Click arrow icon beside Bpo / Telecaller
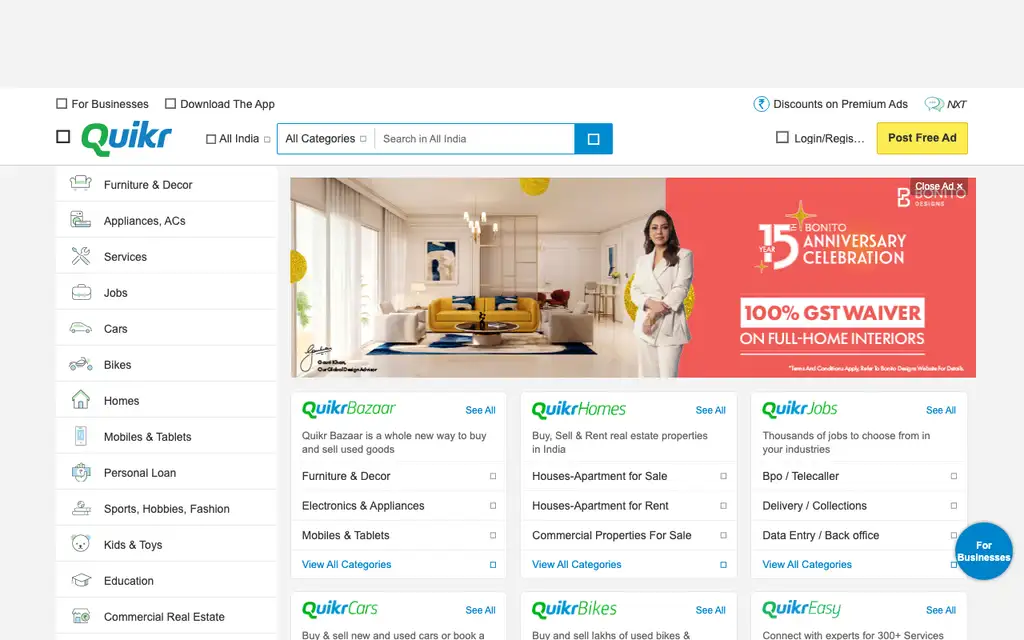This screenshot has height=640, width=1024. [953, 476]
